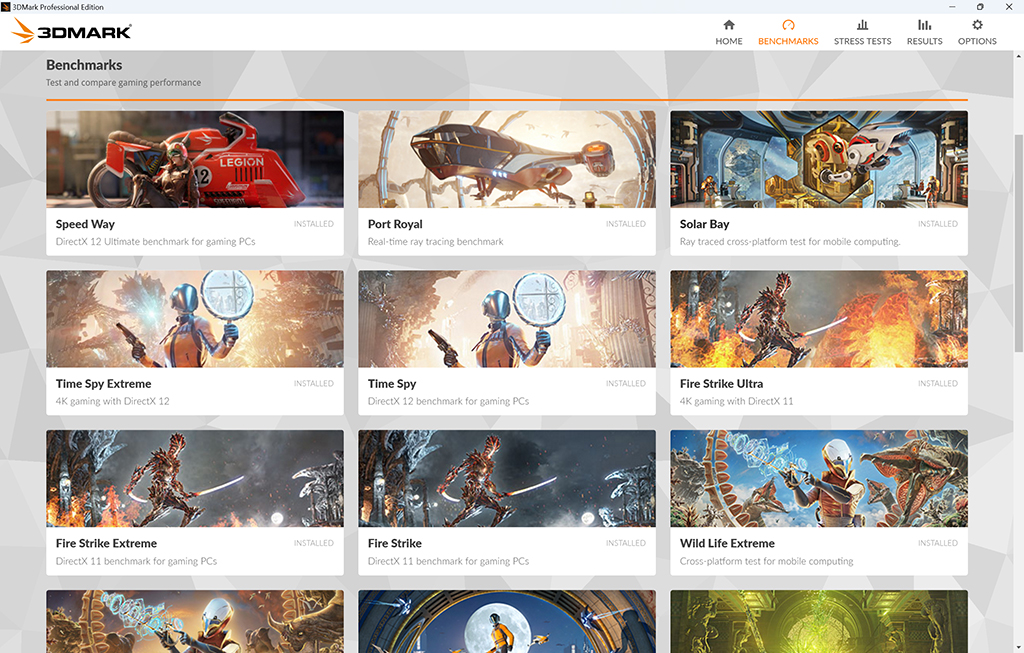Click the 3DMark title bar app icon
1024x653 pixels.
6,7
